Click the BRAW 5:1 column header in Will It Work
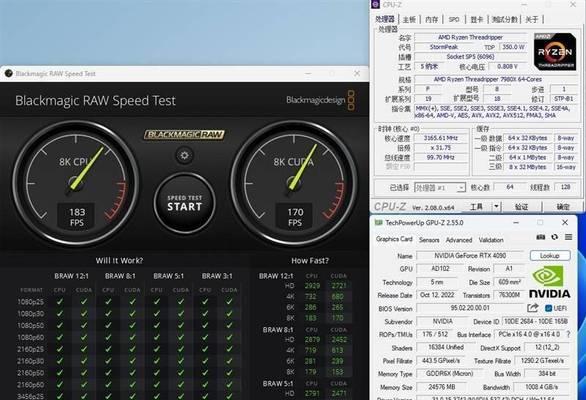This screenshot has height=400, width=586. click(169, 276)
